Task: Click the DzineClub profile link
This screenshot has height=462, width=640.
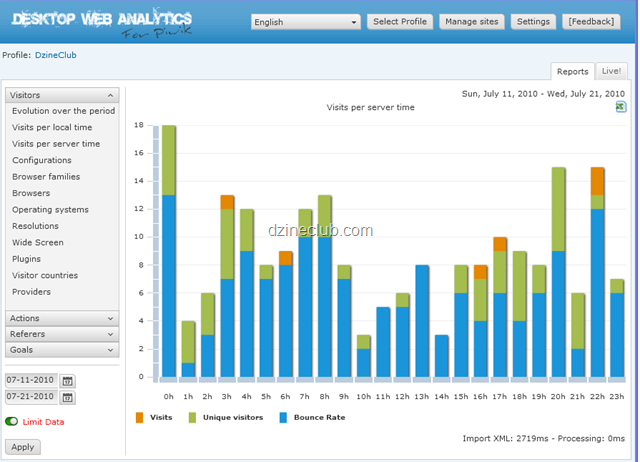Action: (x=56, y=55)
